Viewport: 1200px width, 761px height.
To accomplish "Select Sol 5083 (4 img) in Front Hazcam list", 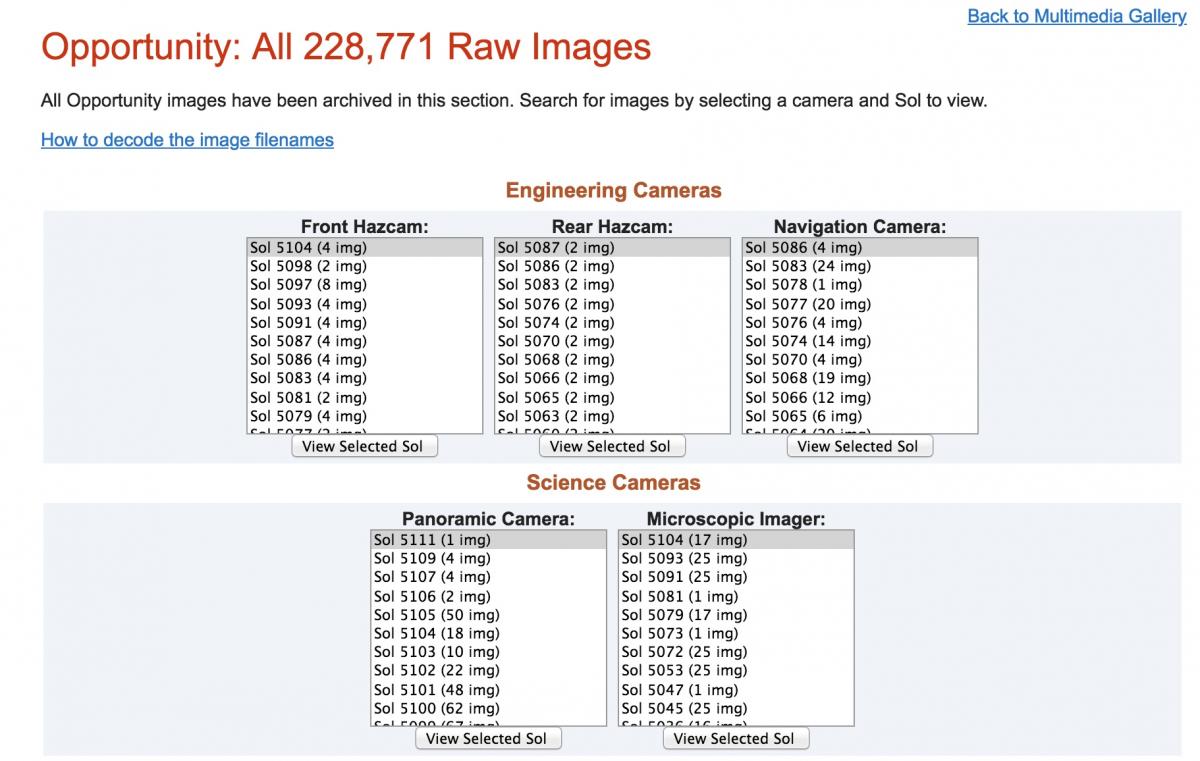I will pyautogui.click(x=364, y=379).
